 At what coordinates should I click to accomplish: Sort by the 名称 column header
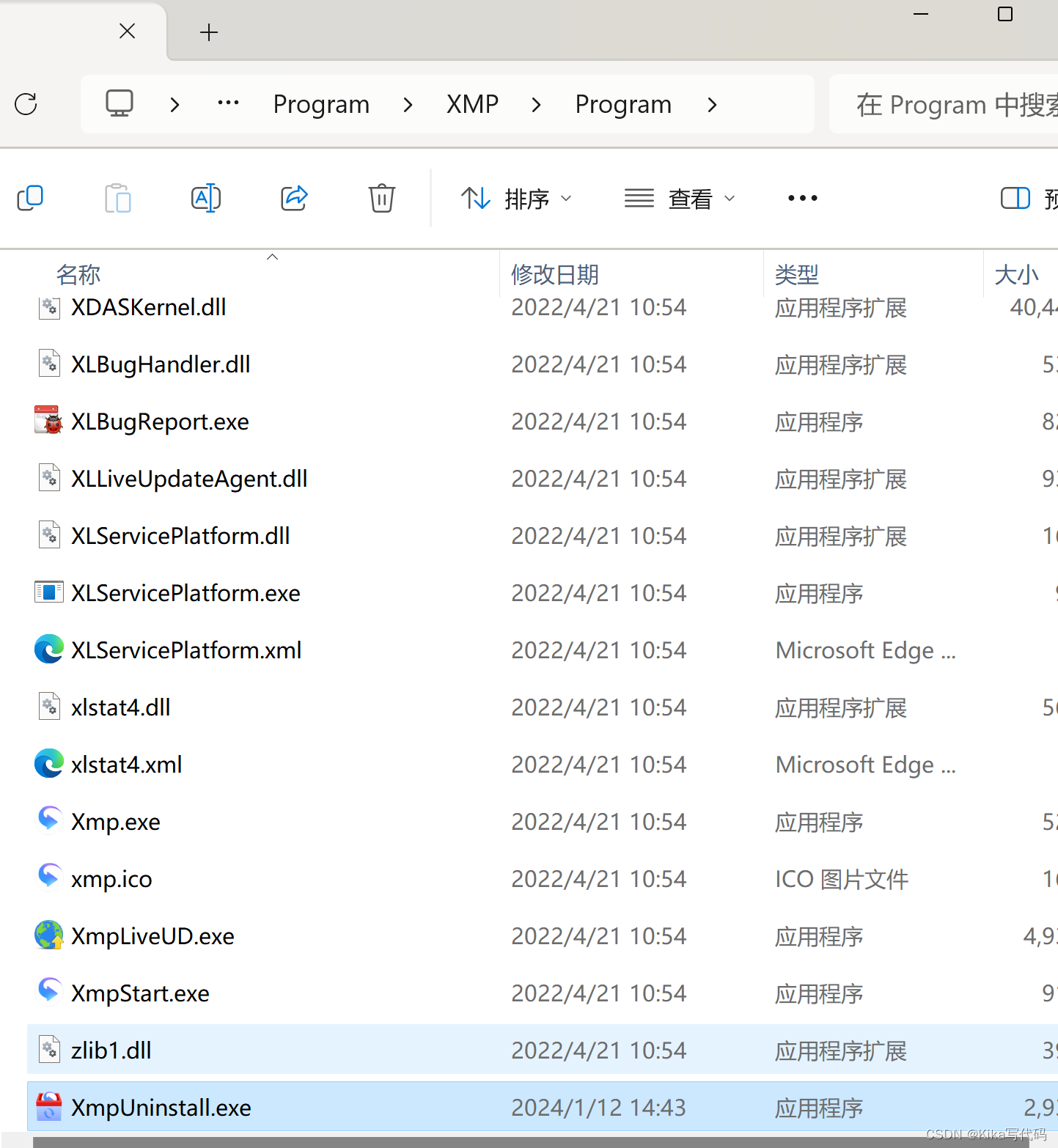78,274
